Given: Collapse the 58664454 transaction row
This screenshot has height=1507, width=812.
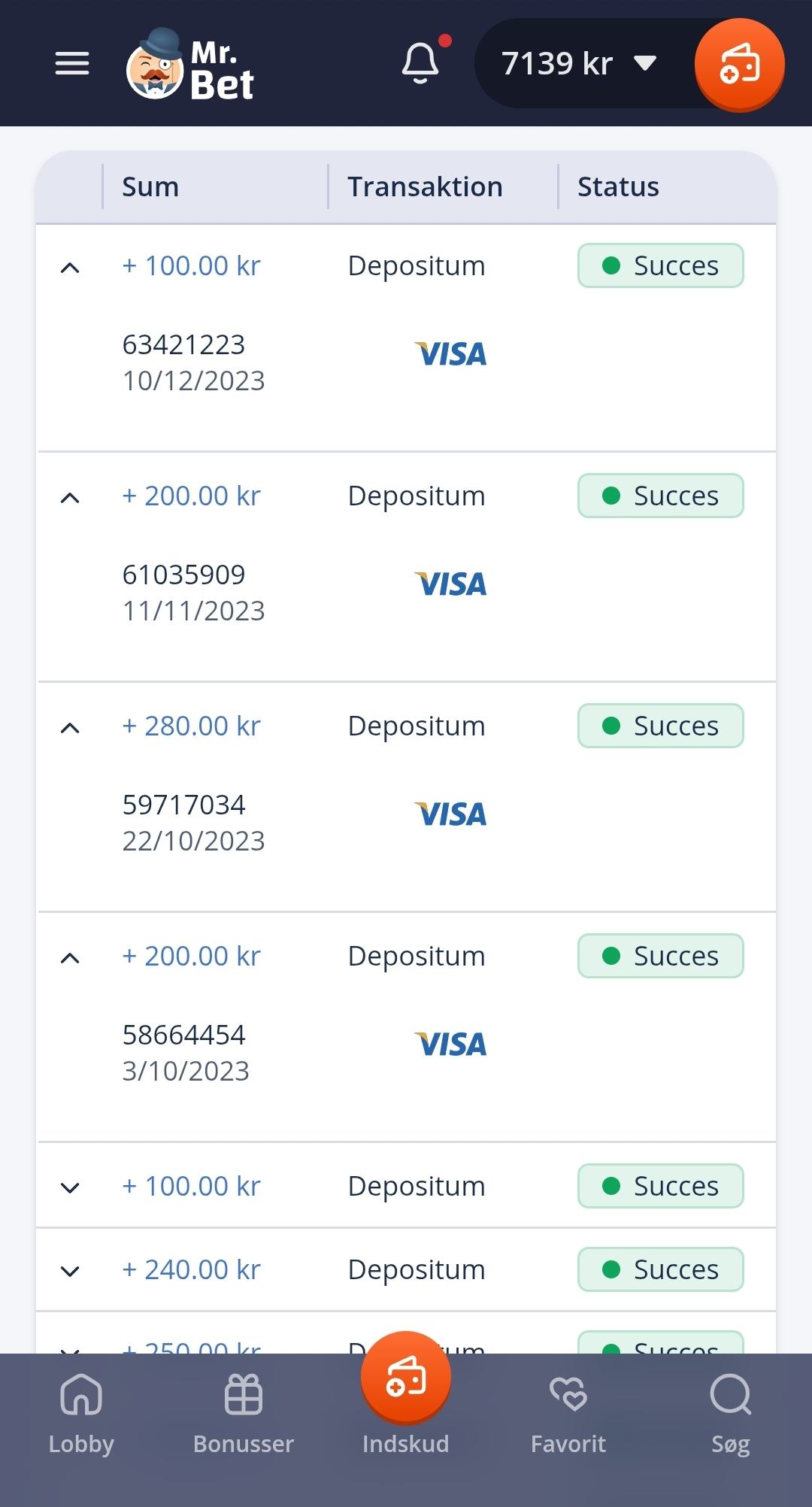Looking at the screenshot, I should (x=70, y=957).
